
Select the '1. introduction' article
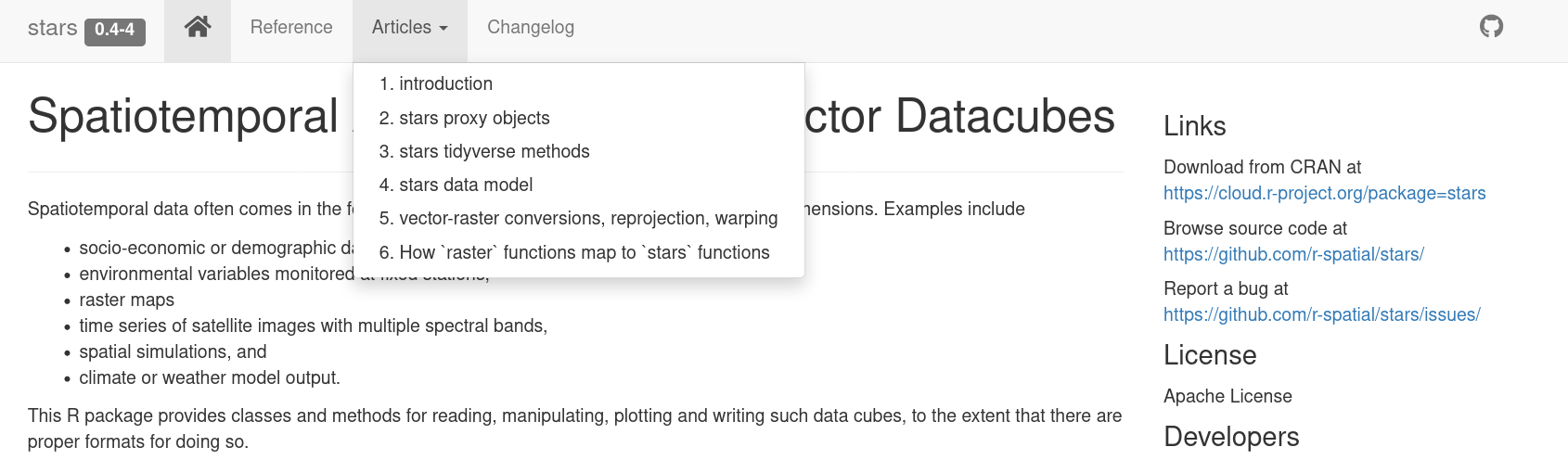click(436, 83)
